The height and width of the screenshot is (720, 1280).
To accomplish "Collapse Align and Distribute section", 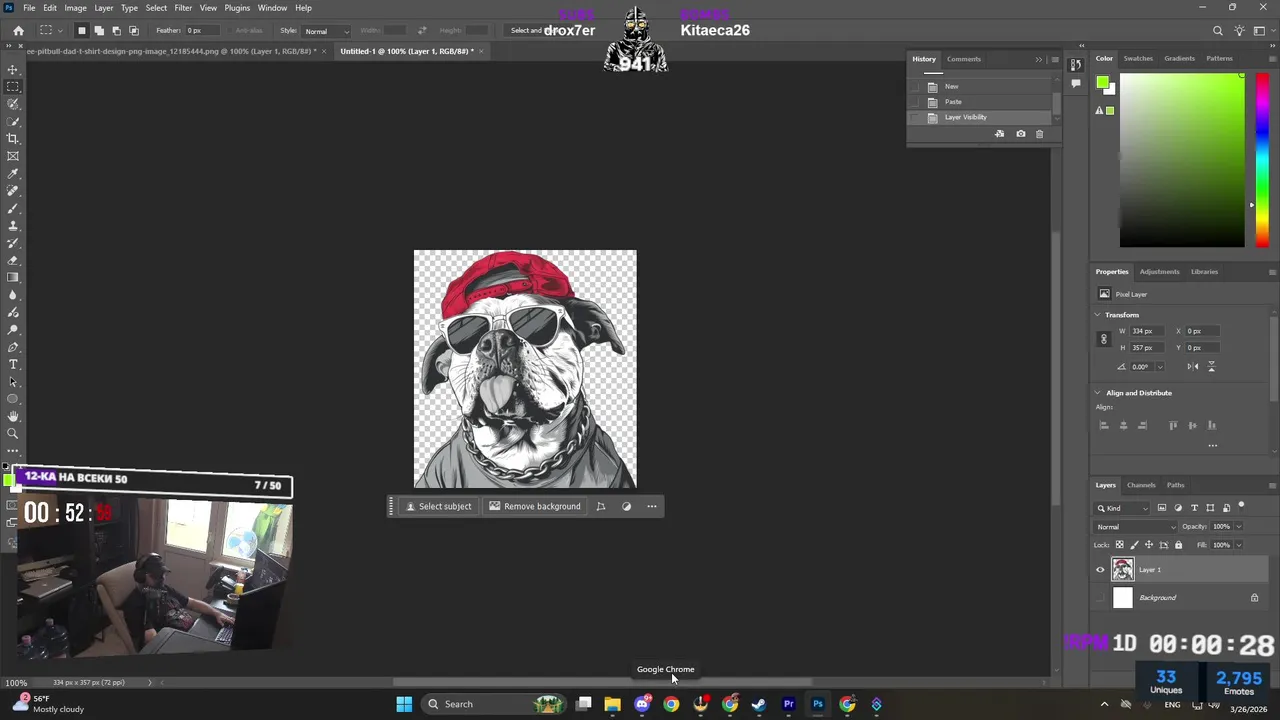I will tap(1097, 393).
